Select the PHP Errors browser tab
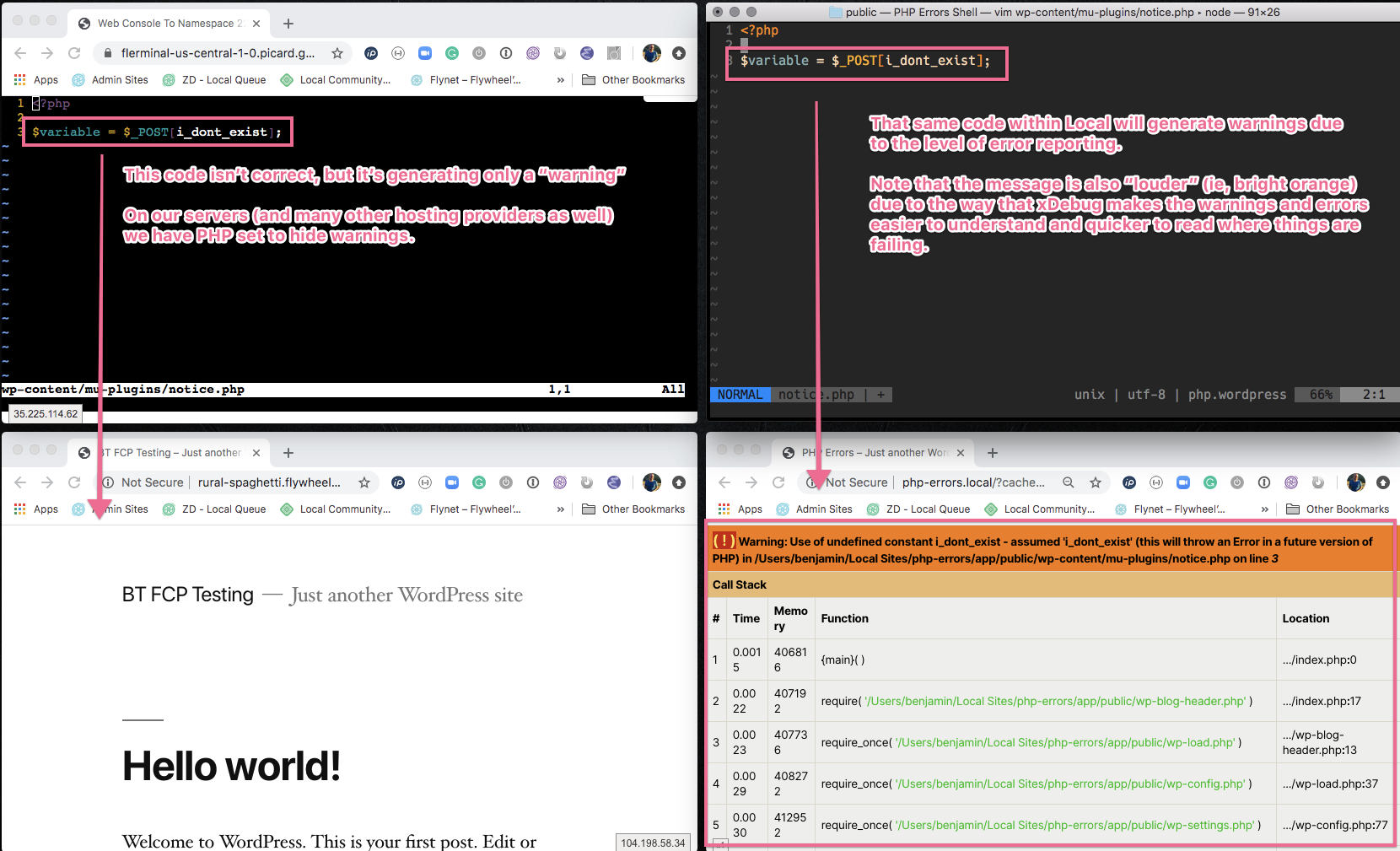Screen dimensions: 1400x851 [x=874, y=453]
